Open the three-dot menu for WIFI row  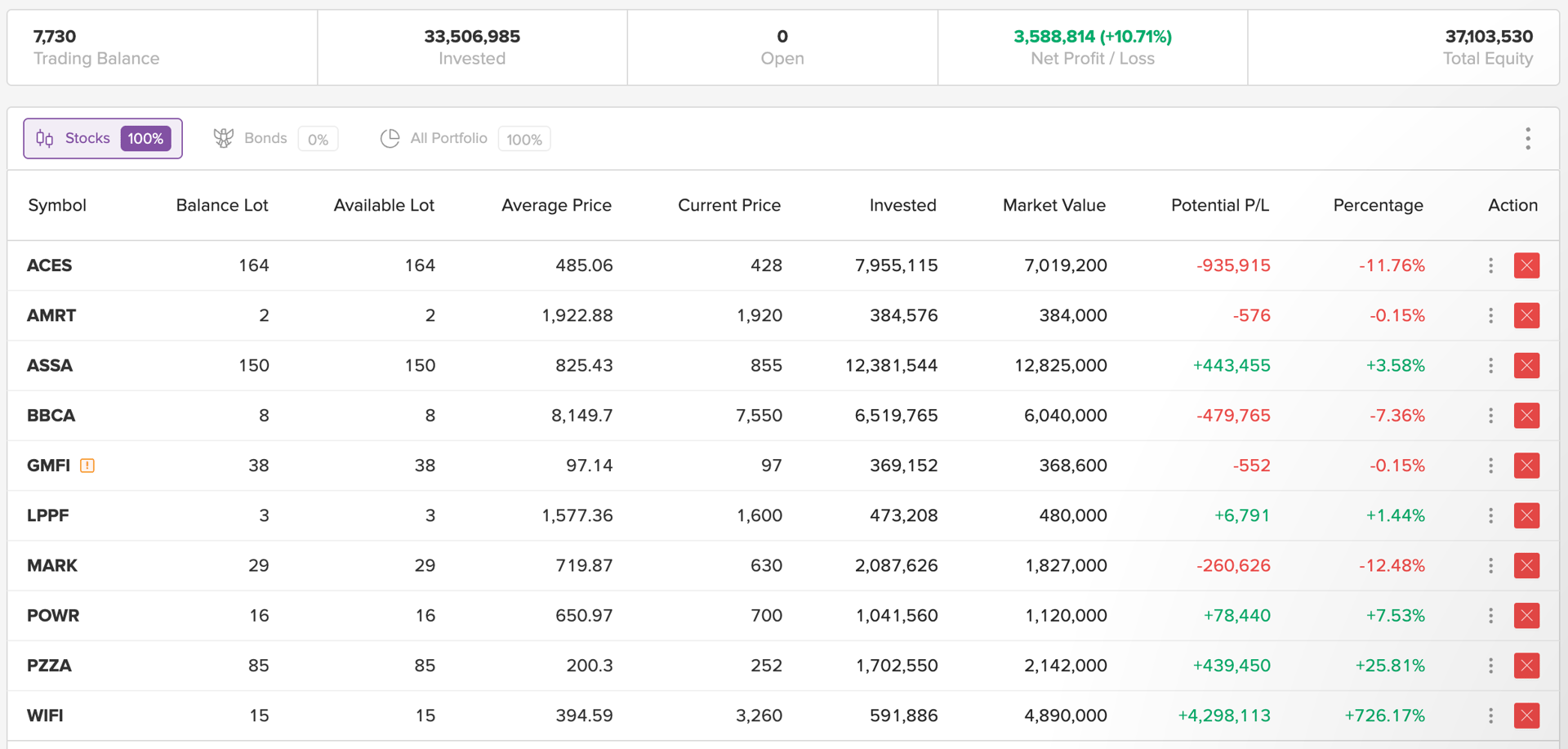click(1490, 716)
